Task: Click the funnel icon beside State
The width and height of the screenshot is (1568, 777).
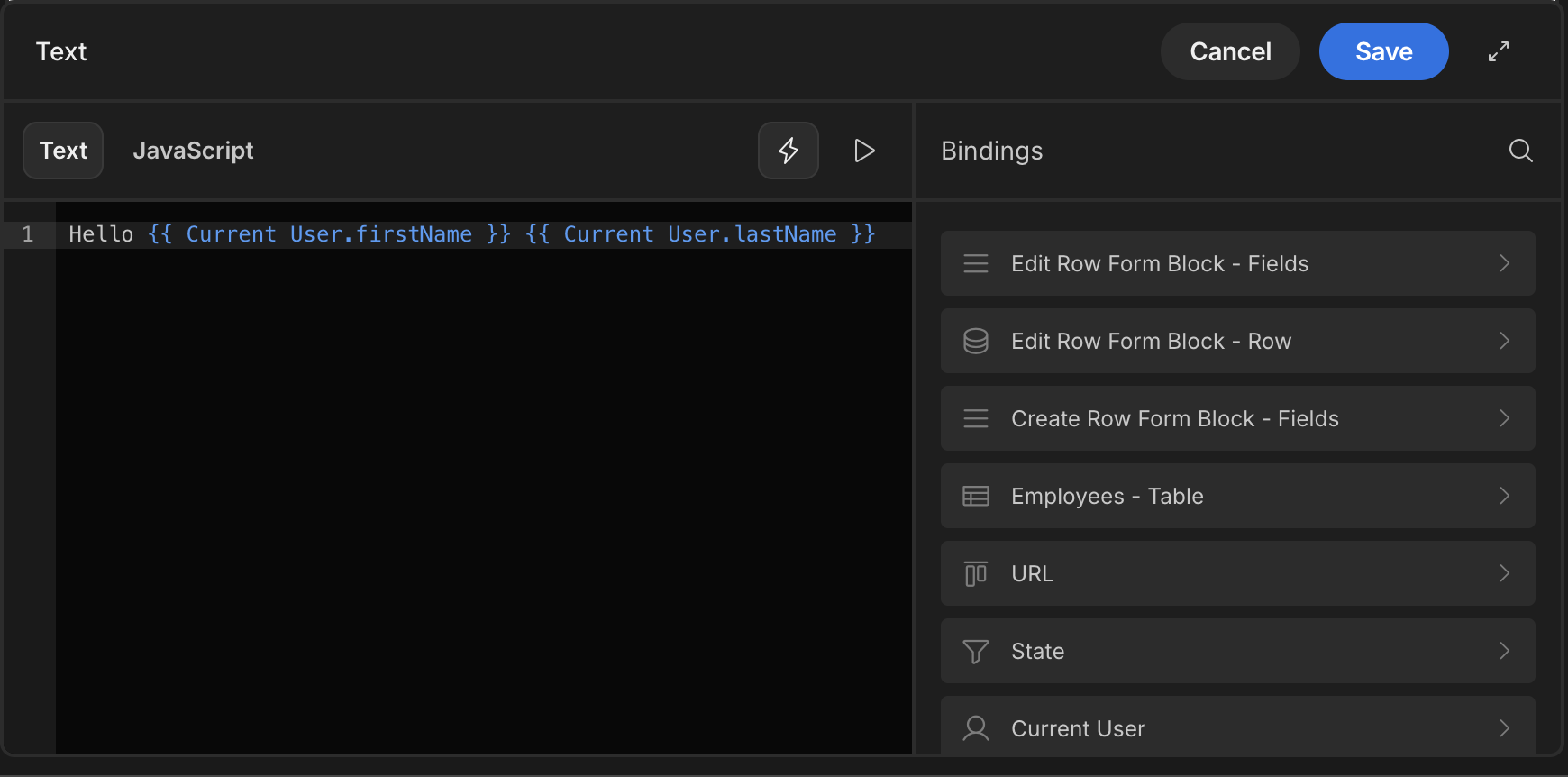Action: point(976,651)
